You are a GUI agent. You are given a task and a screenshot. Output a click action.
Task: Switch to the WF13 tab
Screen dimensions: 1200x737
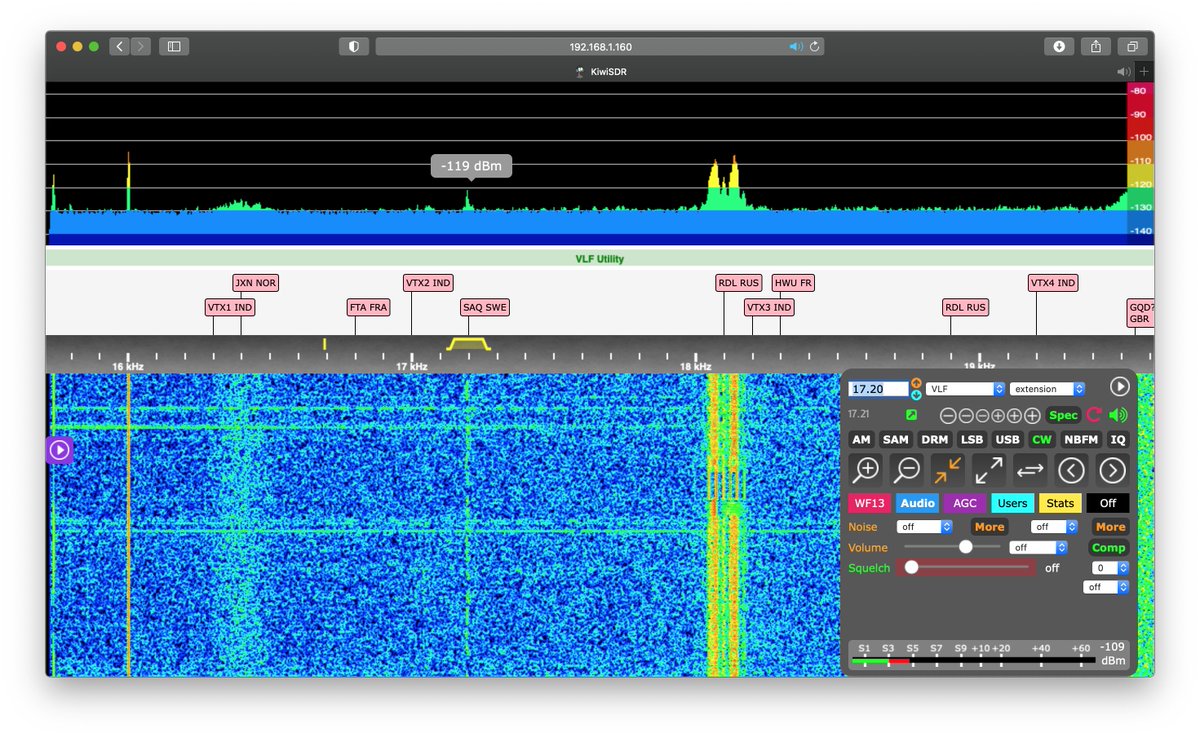click(x=869, y=503)
